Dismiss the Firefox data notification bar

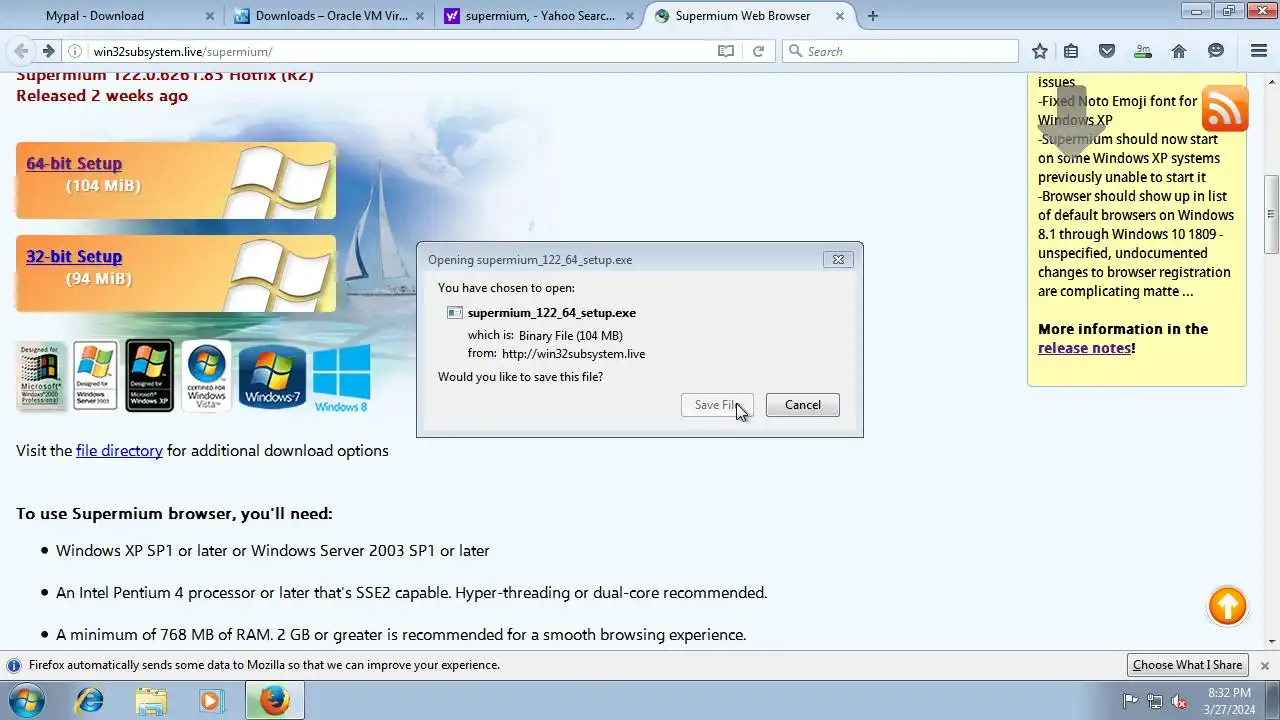[x=1264, y=665]
